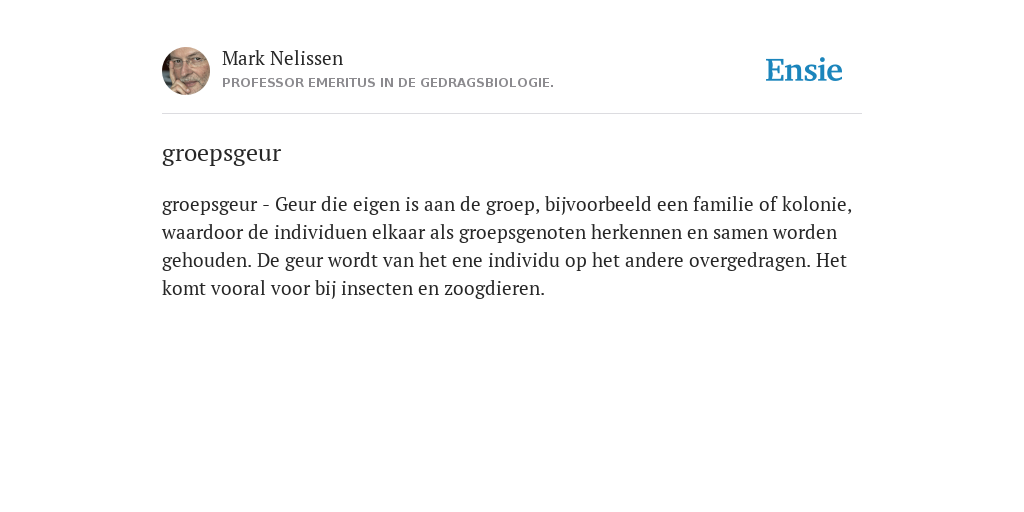1024x512 pixels.
Task: Select the 'Professor emeritus in de gedragsbiologie' subtitle
Action: coord(388,83)
